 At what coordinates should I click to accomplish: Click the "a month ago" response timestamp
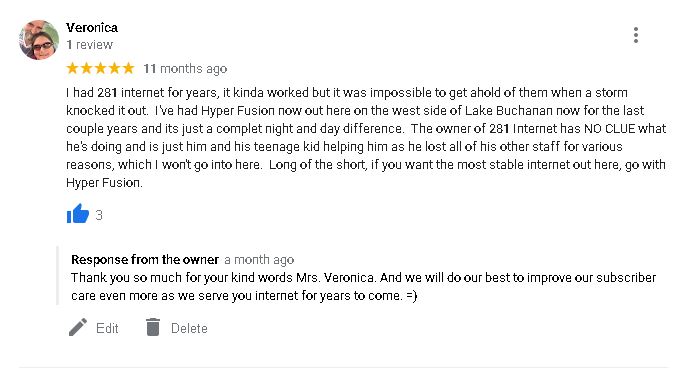click(259, 260)
